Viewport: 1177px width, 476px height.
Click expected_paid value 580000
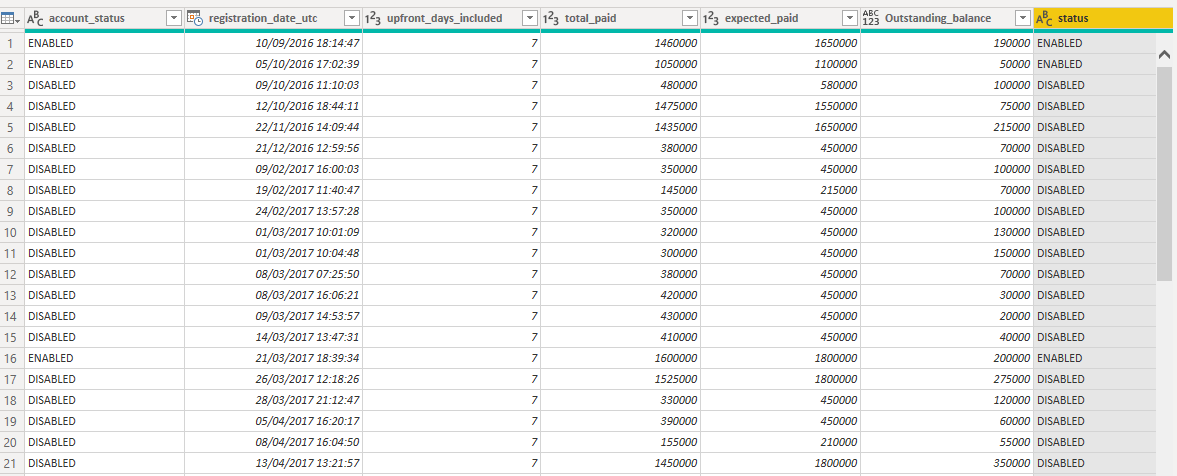click(x=836, y=86)
